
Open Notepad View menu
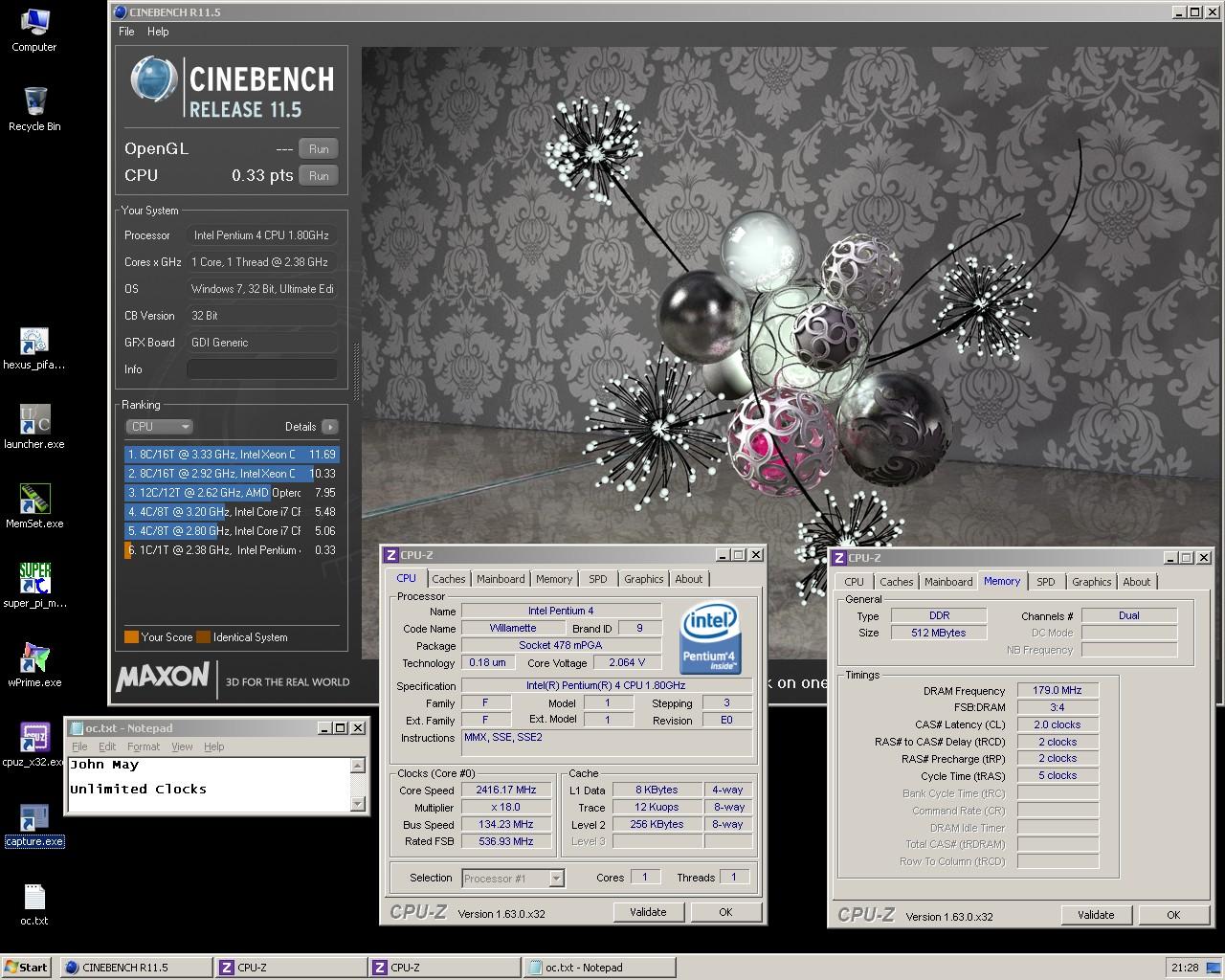[x=182, y=746]
